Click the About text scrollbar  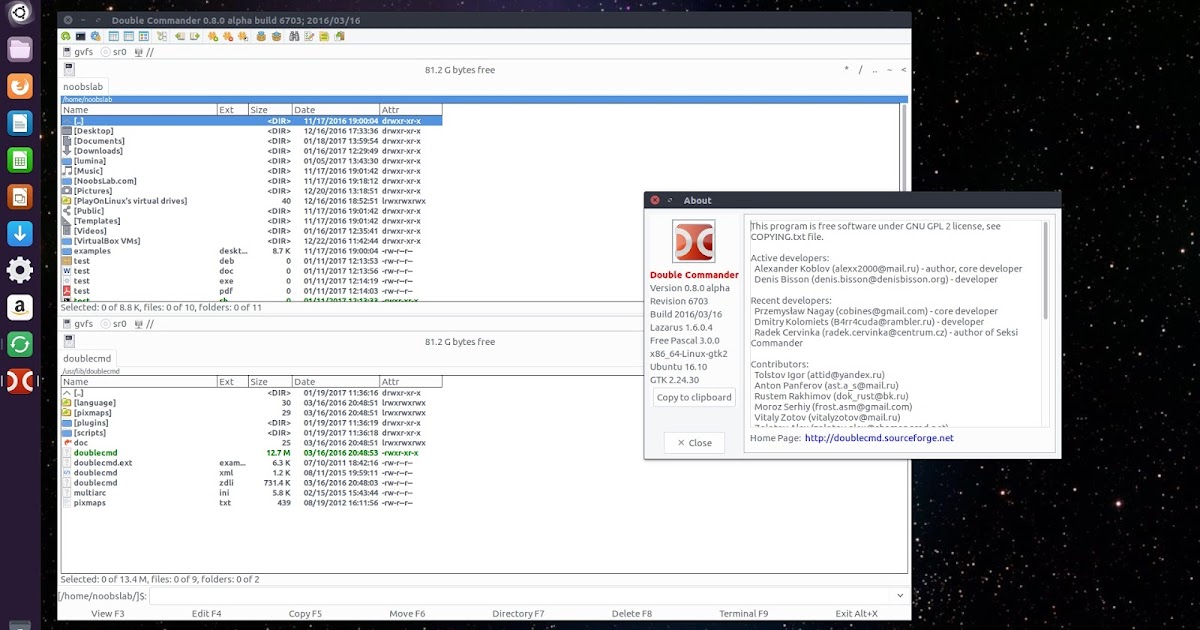coord(1046,270)
